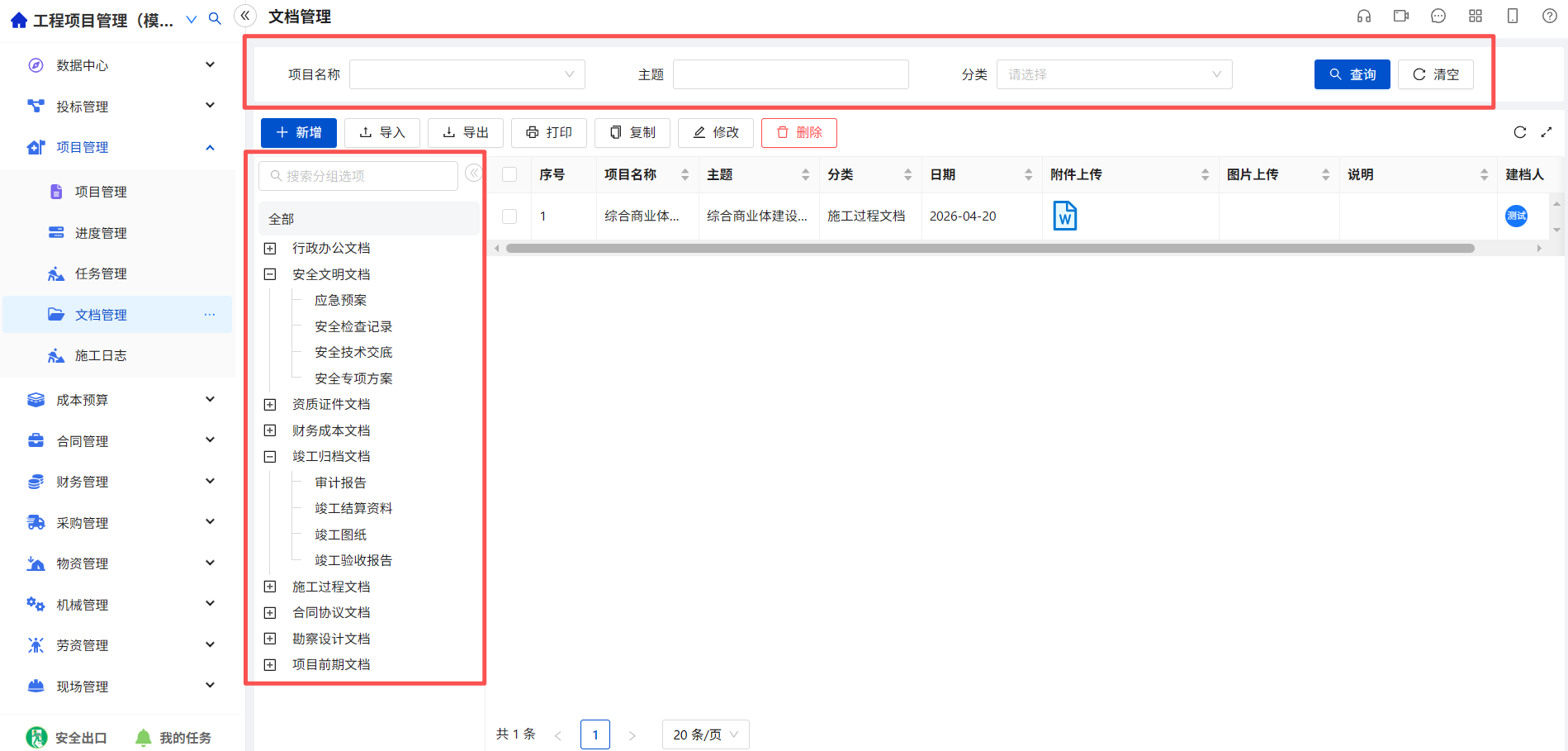The height and width of the screenshot is (751, 1568).
Task: Check the row 1 checkbox
Action: tap(509, 216)
